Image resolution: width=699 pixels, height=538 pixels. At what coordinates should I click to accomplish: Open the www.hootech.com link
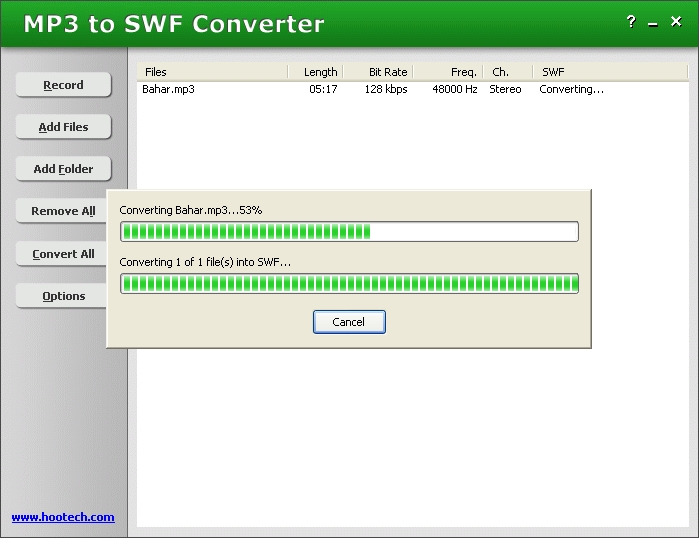(63, 517)
